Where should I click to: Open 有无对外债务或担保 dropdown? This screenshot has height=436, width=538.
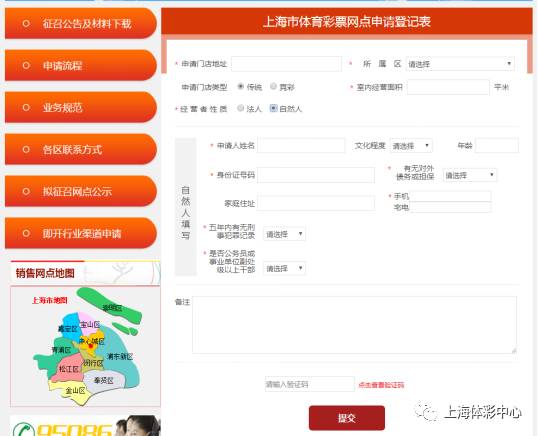click(x=470, y=175)
